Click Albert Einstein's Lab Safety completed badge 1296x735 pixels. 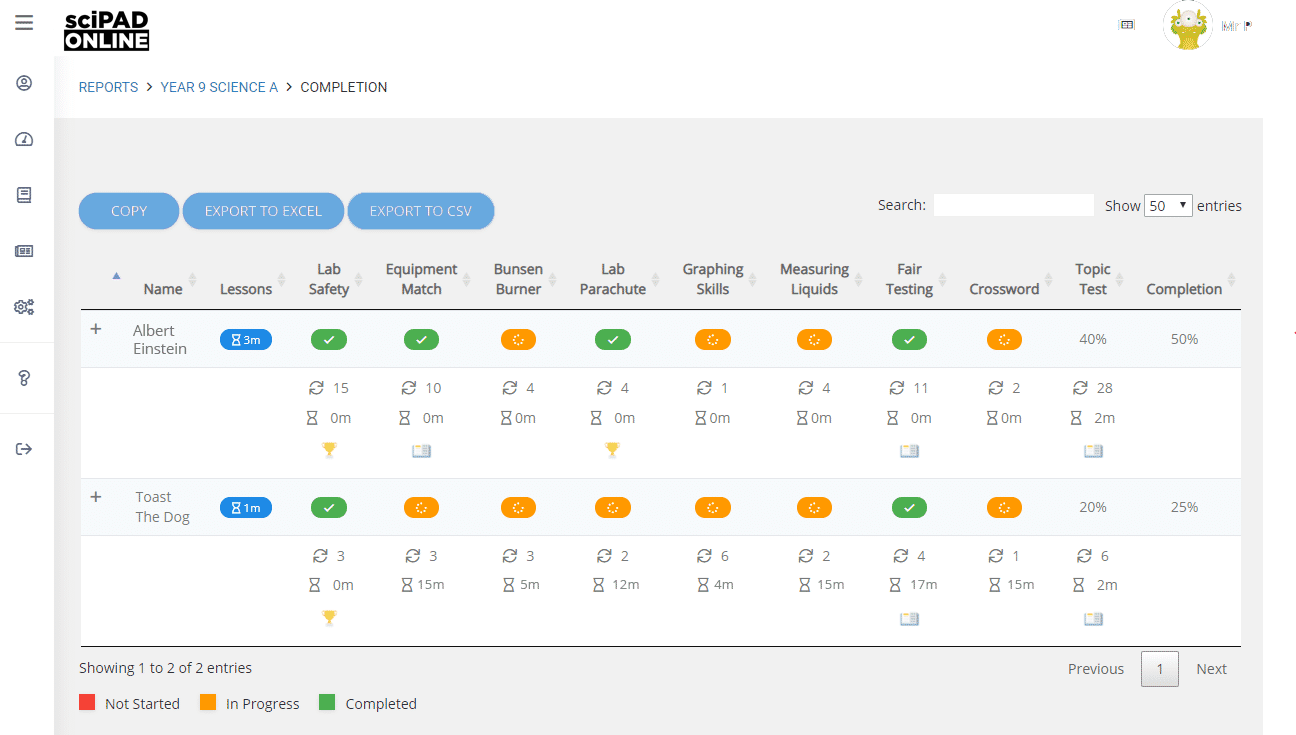[x=329, y=340]
